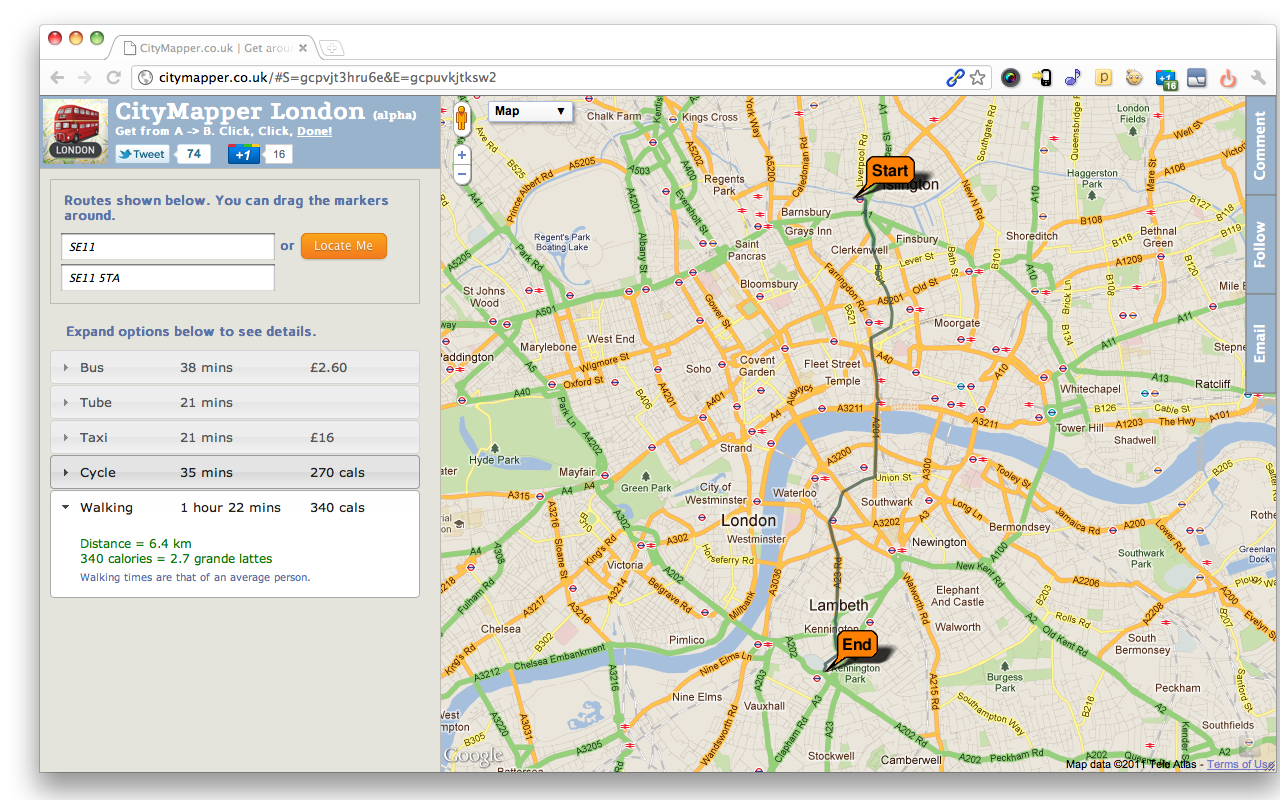Click the music note extension icon
The width and height of the screenshot is (1280, 800).
point(1072,77)
